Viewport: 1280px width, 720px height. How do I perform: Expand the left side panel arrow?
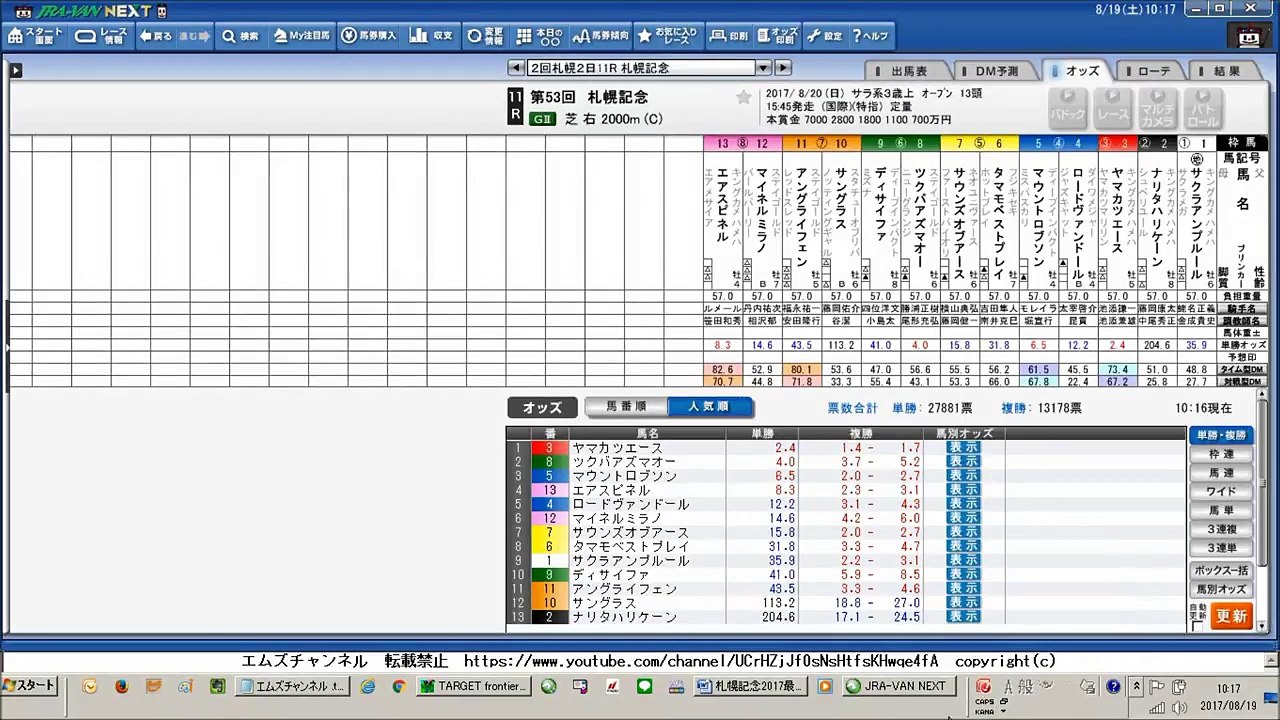coord(15,71)
